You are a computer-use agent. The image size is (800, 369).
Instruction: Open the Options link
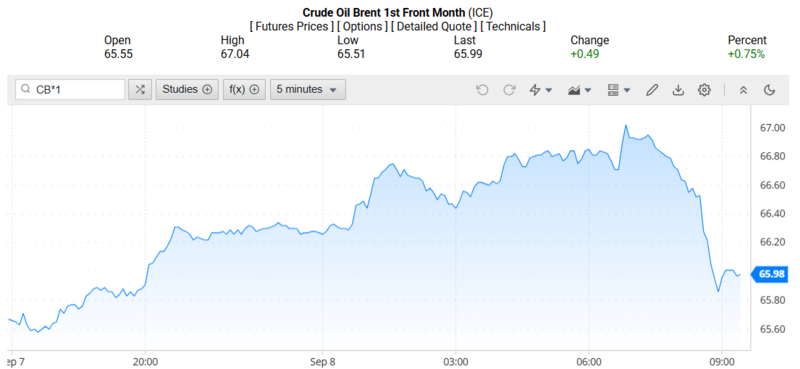(x=362, y=26)
